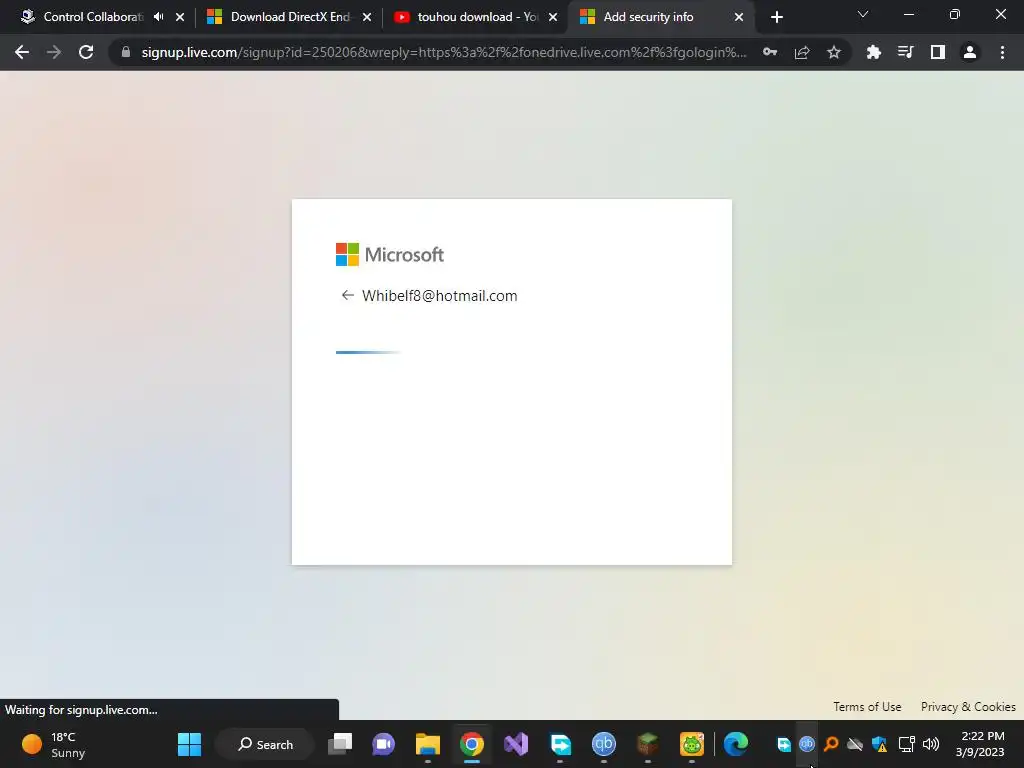Open Terms of Use link

(867, 707)
